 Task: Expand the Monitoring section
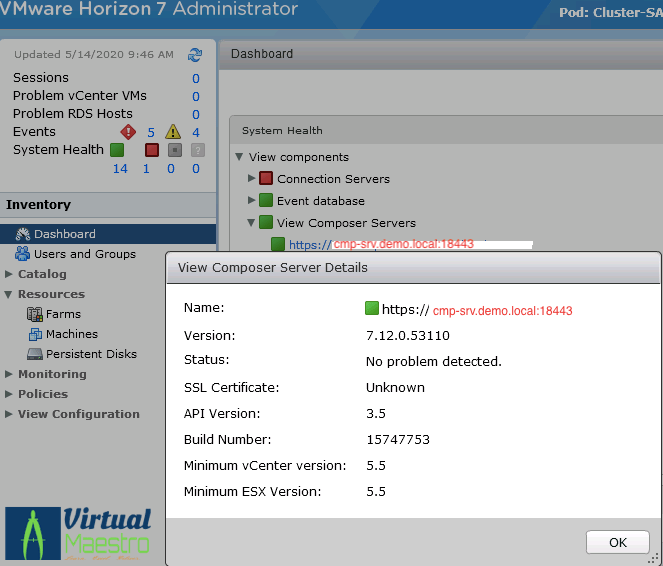point(9,374)
